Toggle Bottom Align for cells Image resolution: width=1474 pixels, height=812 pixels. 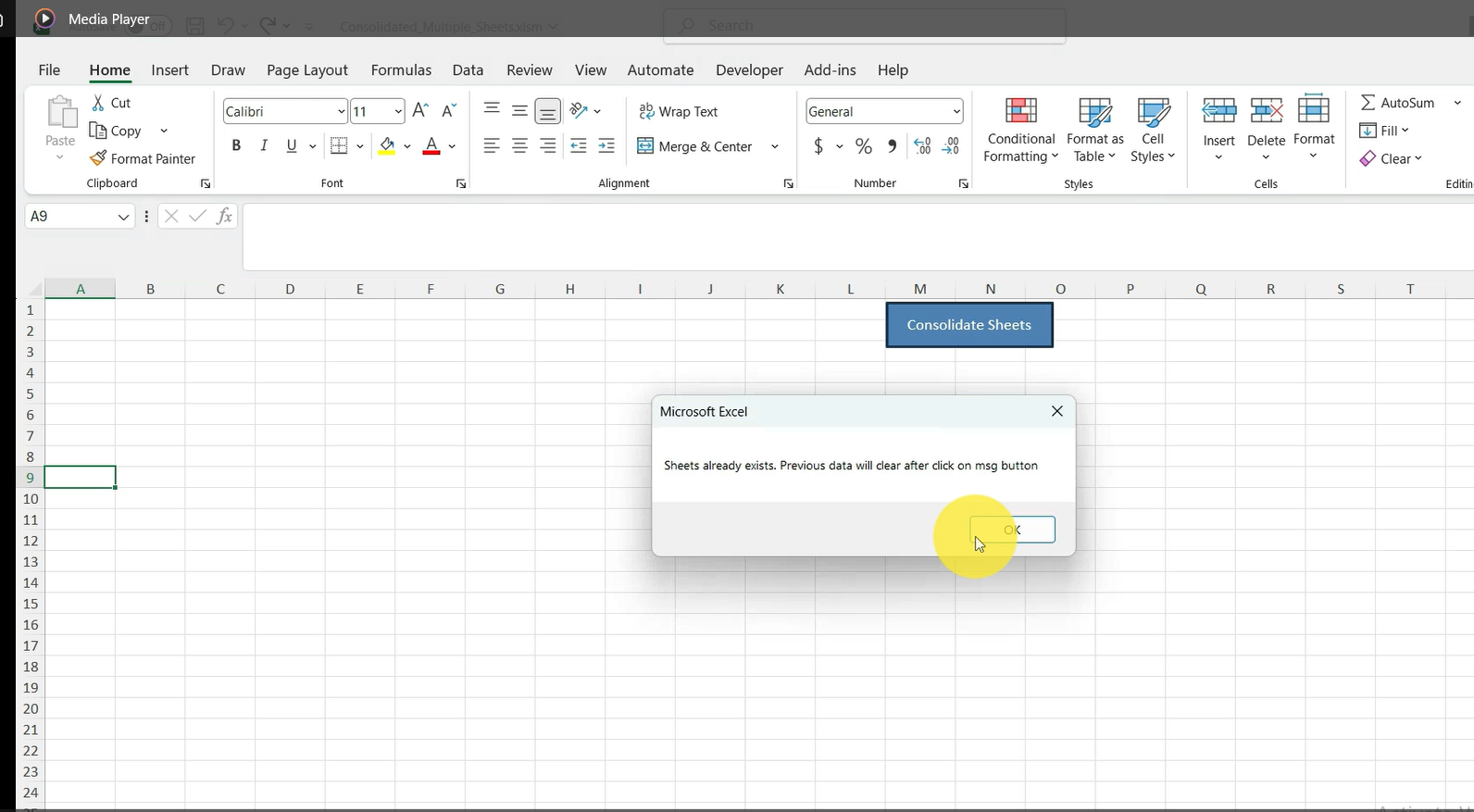(x=548, y=111)
